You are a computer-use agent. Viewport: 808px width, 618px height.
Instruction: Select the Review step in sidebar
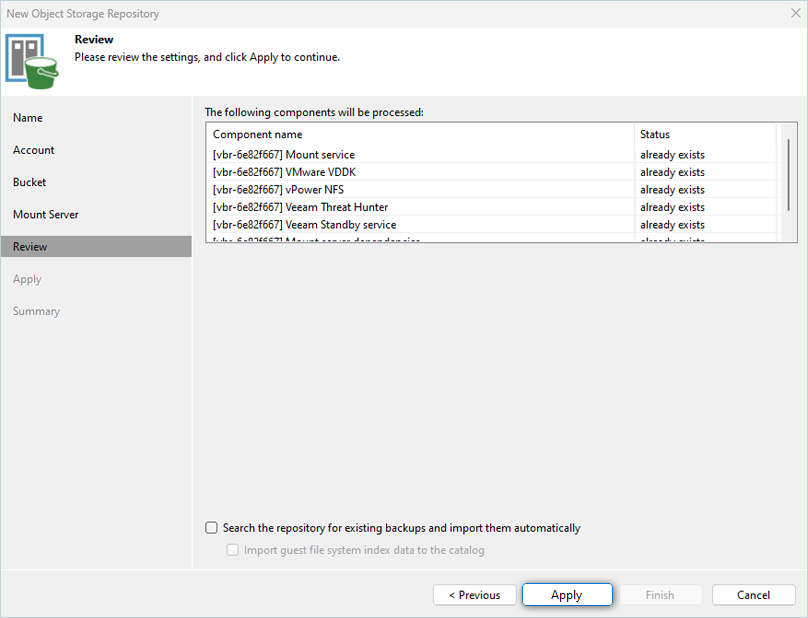(30, 247)
